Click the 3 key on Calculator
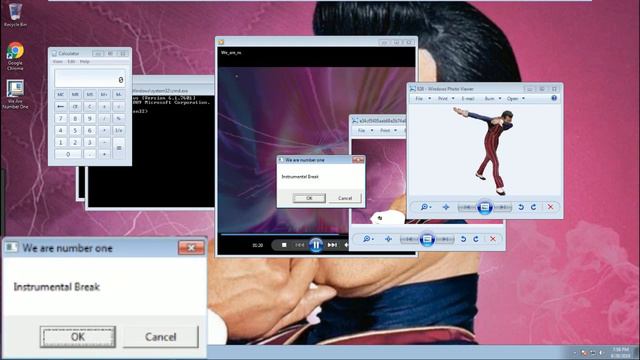The height and width of the screenshot is (360, 640). tap(89, 142)
